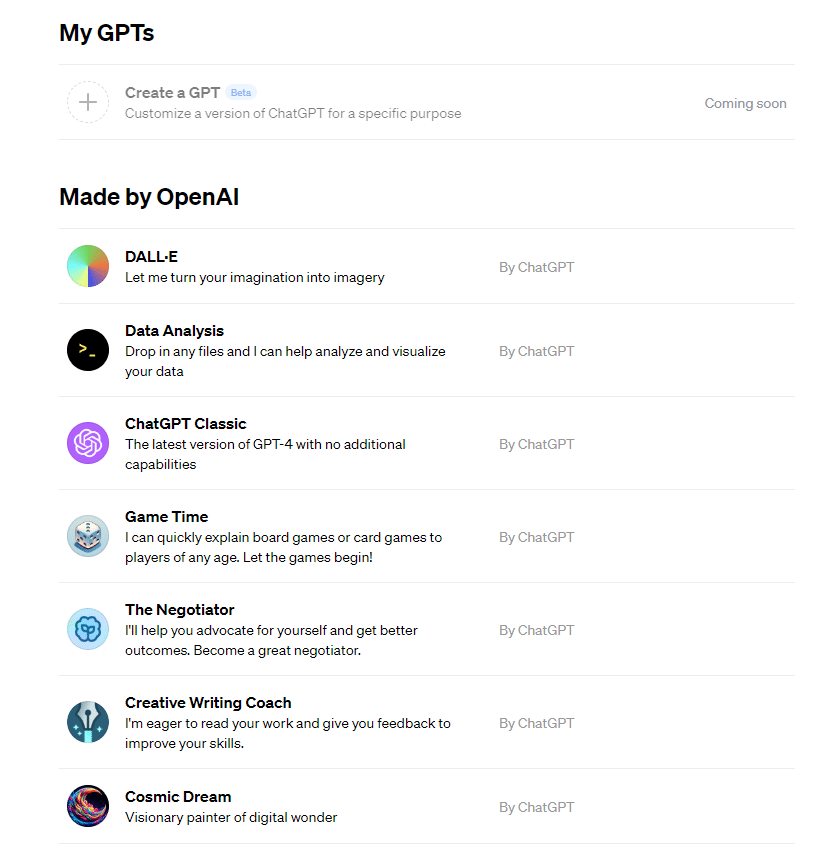The height and width of the screenshot is (852, 822).
Task: Open the Create a GPT option
Action: click(x=172, y=92)
